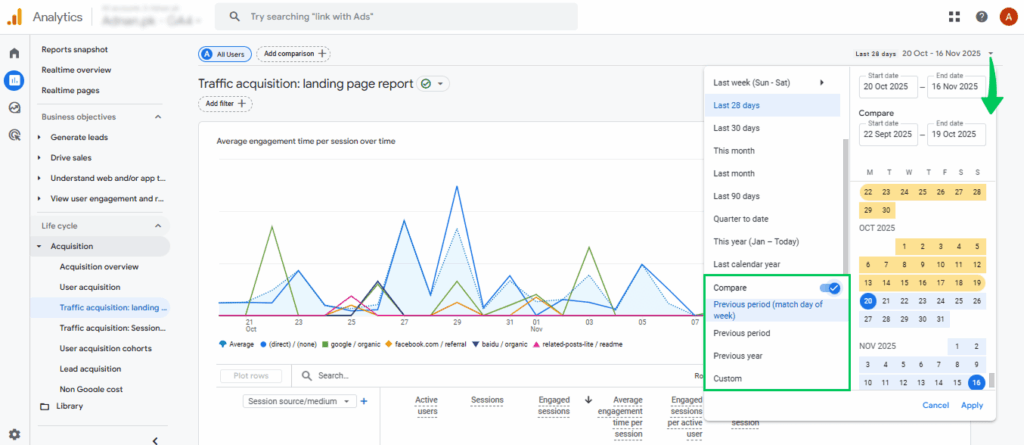Open the Reports icon in left rail
This screenshot has height=445, width=1024.
click(14, 81)
